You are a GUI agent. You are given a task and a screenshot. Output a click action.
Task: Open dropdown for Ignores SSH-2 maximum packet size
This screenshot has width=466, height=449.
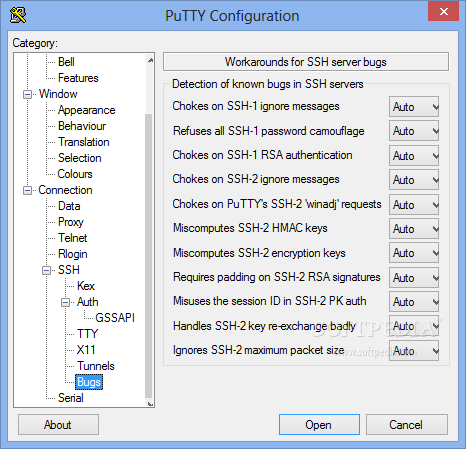(x=414, y=351)
